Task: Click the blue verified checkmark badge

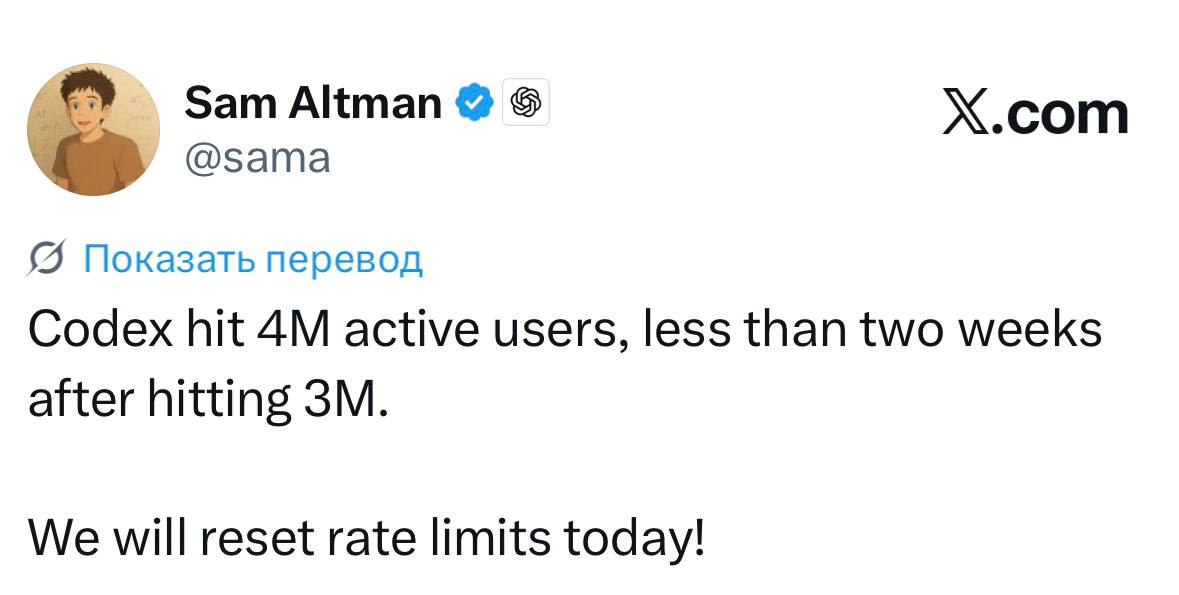Action: [474, 101]
